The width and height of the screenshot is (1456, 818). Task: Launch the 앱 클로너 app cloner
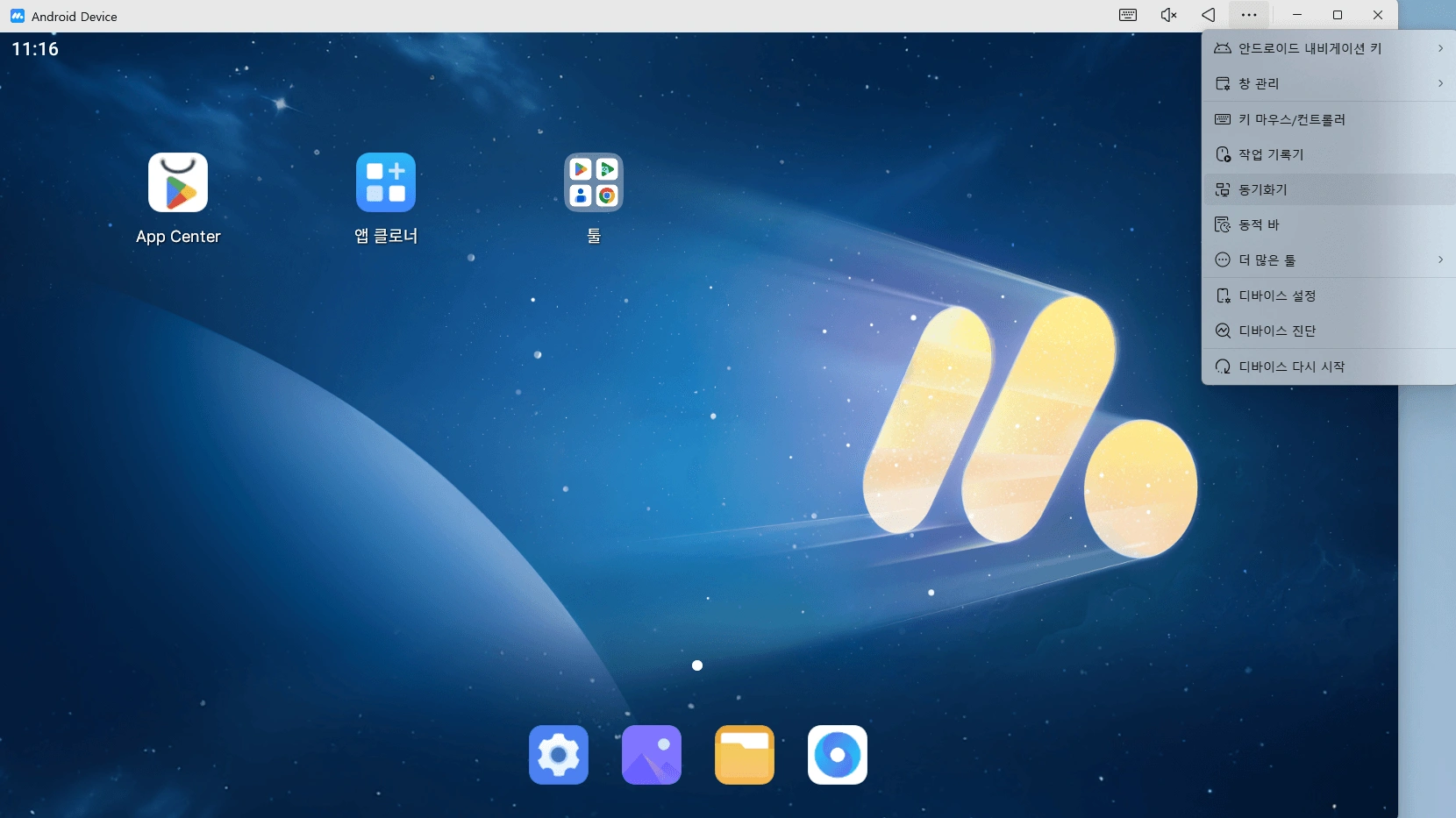[x=385, y=183]
